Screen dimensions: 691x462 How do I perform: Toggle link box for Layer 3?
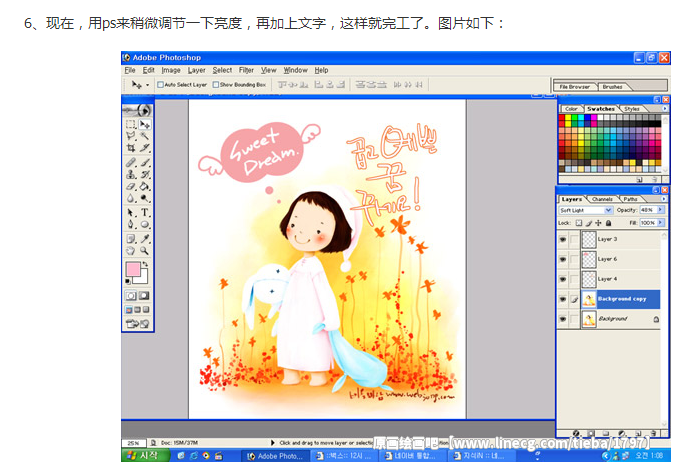coord(574,239)
